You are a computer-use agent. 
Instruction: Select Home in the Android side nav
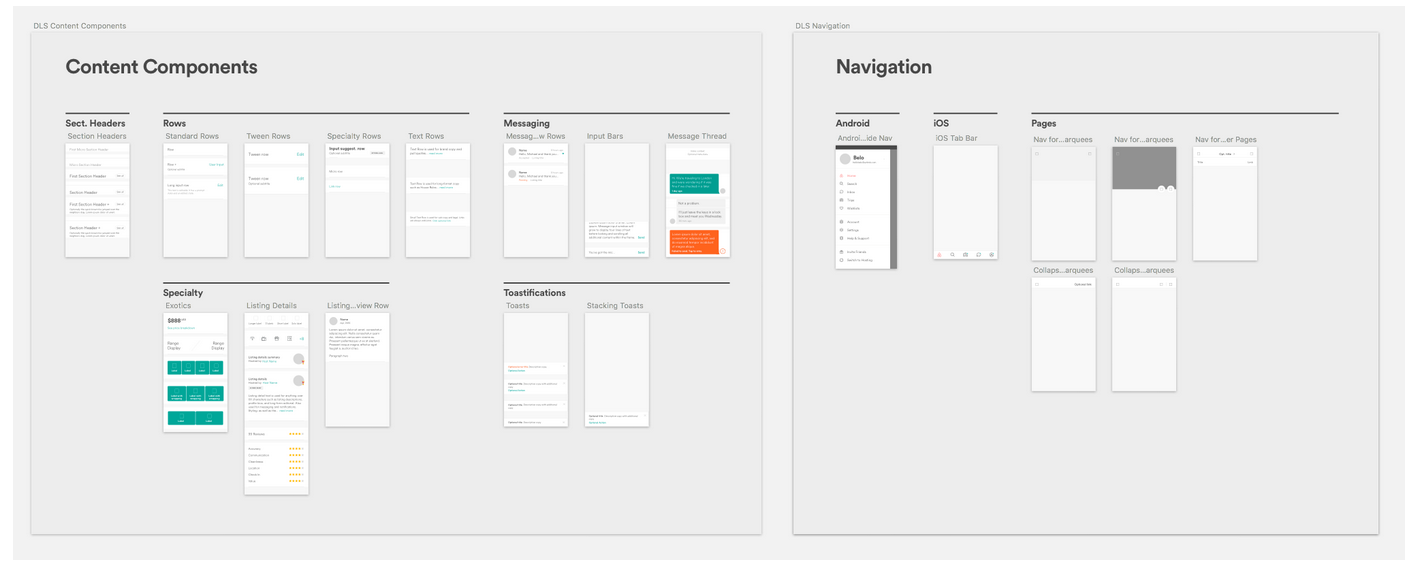pyautogui.click(x=851, y=176)
